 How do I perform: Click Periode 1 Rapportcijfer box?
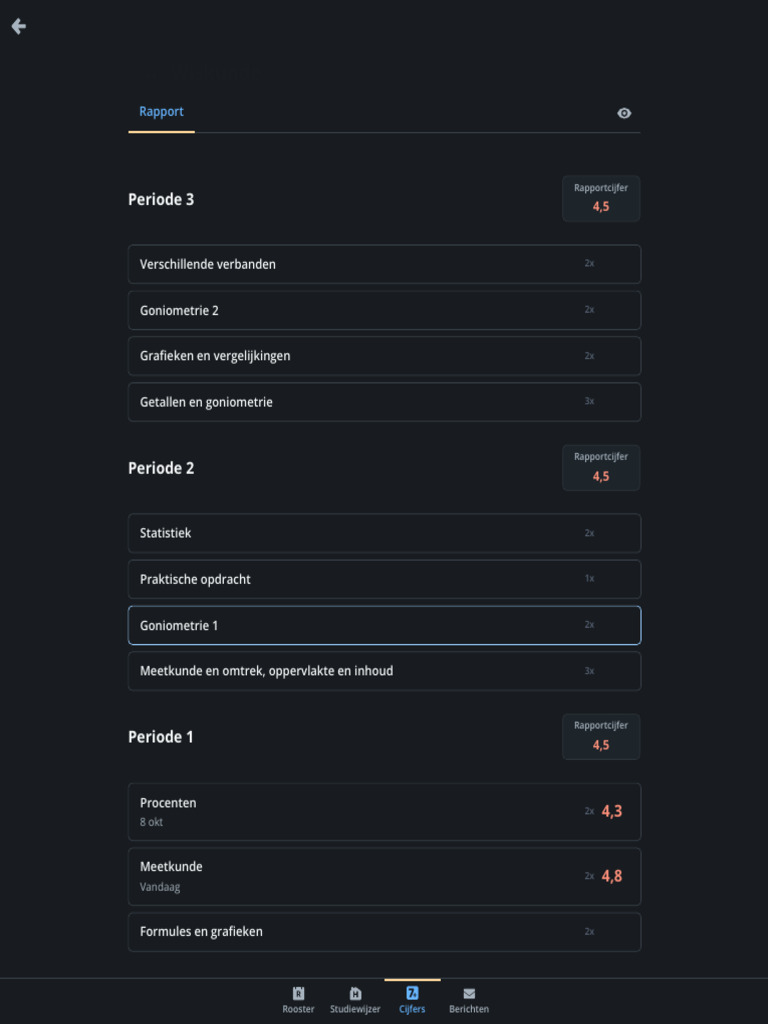point(600,737)
